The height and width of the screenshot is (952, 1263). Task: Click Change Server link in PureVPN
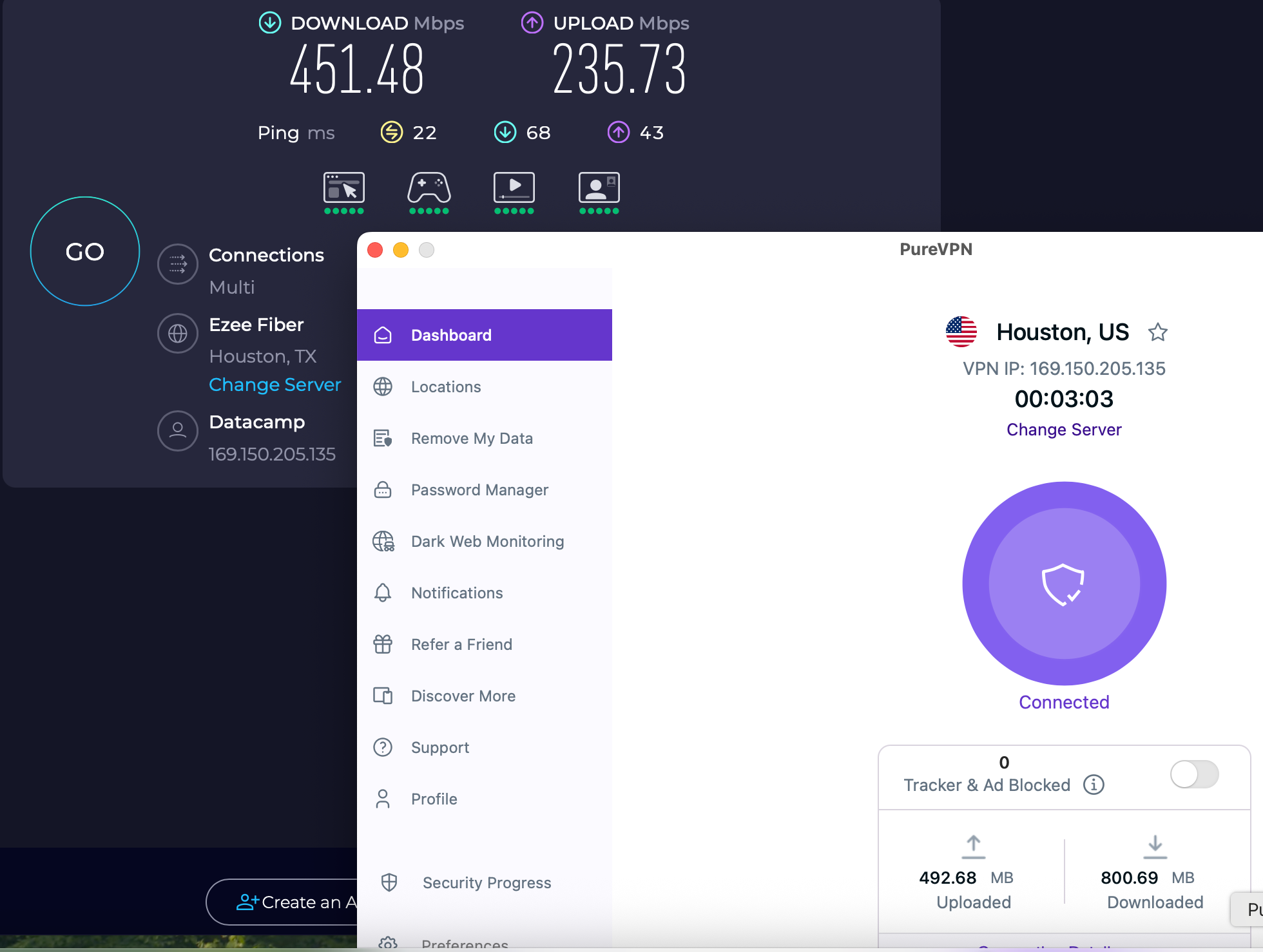1064,430
